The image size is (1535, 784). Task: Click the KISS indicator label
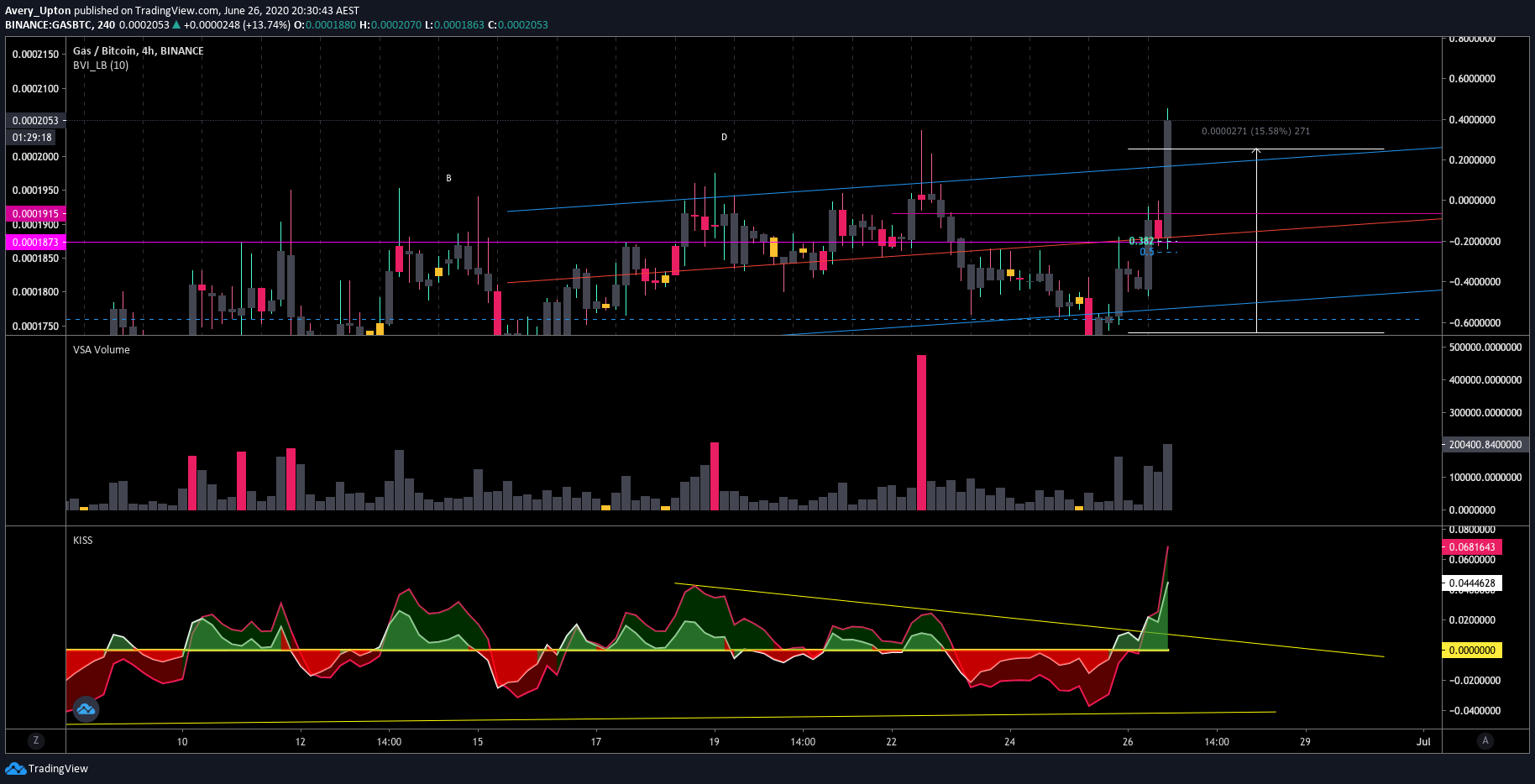[x=83, y=540]
